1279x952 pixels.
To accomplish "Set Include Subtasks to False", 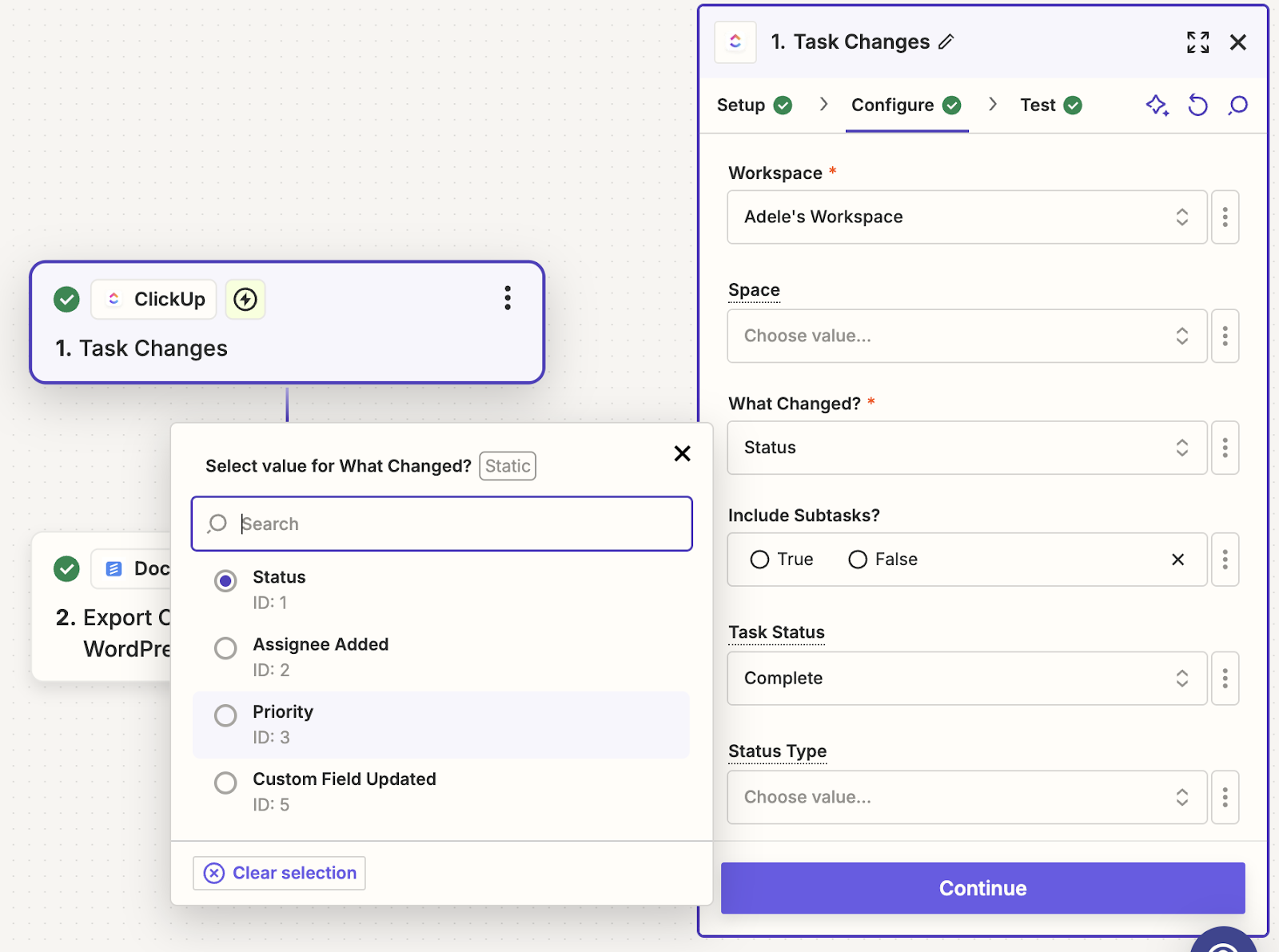I will pyautogui.click(x=858, y=560).
